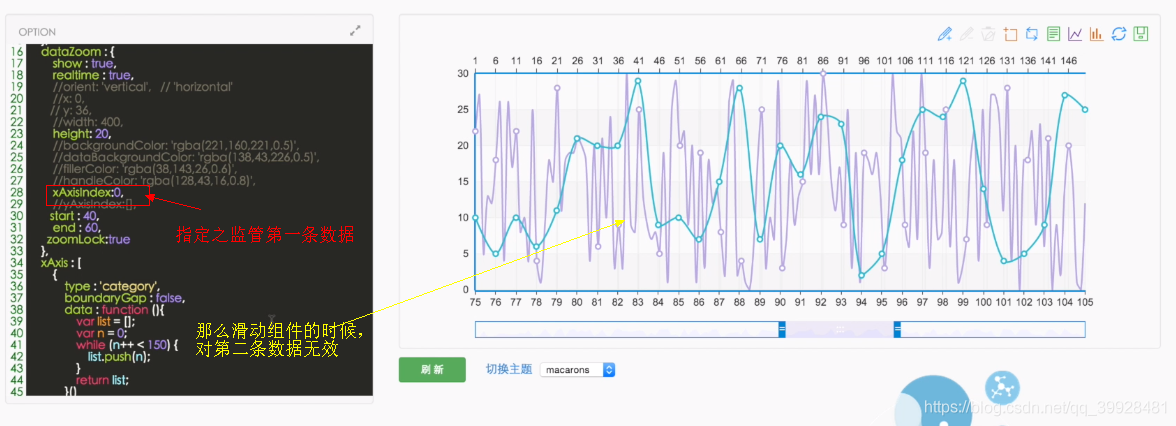Click the 刷新 refresh button

pos(432,370)
